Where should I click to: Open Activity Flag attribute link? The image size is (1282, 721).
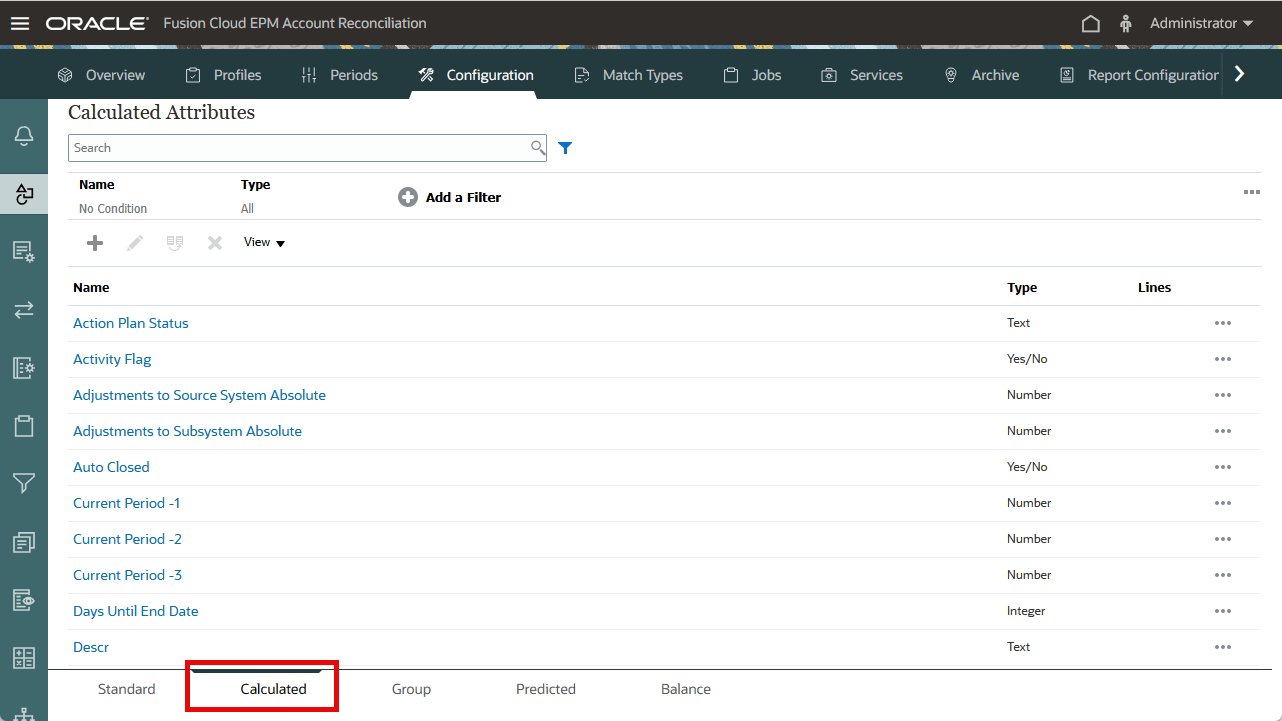pyautogui.click(x=112, y=359)
